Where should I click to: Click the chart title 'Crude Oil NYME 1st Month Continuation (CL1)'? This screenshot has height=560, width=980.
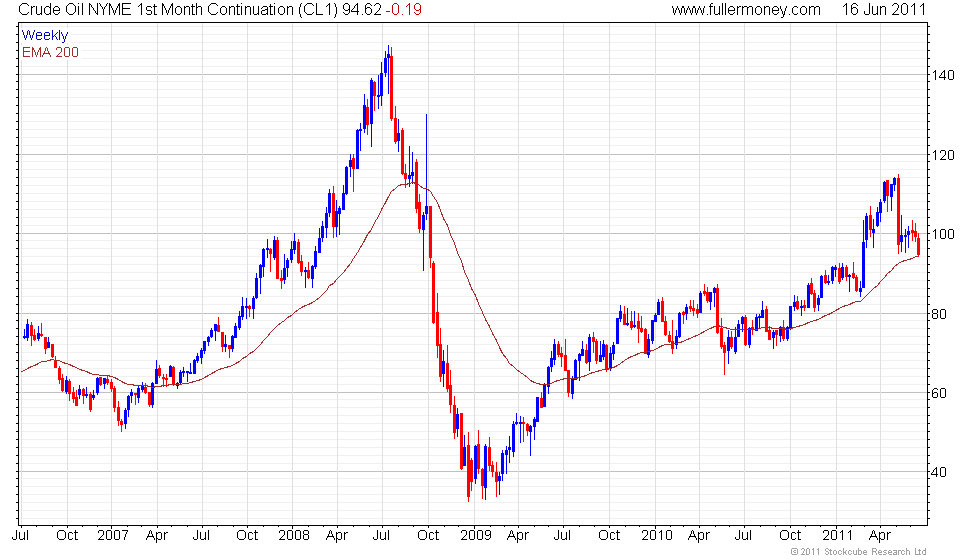pos(178,10)
